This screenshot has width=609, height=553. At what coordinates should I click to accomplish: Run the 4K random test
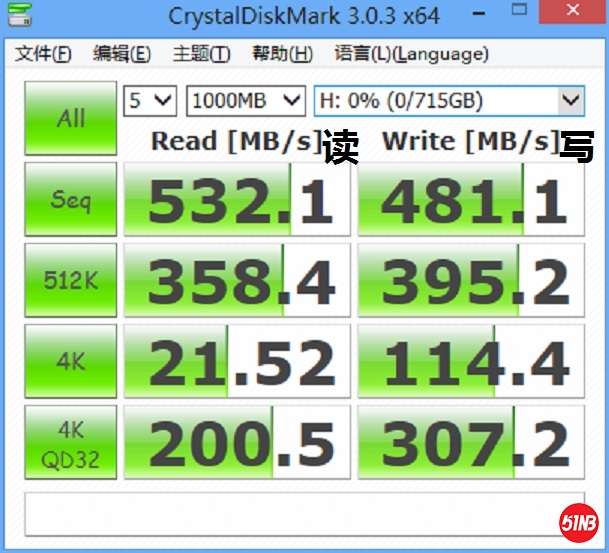[x=70, y=362]
